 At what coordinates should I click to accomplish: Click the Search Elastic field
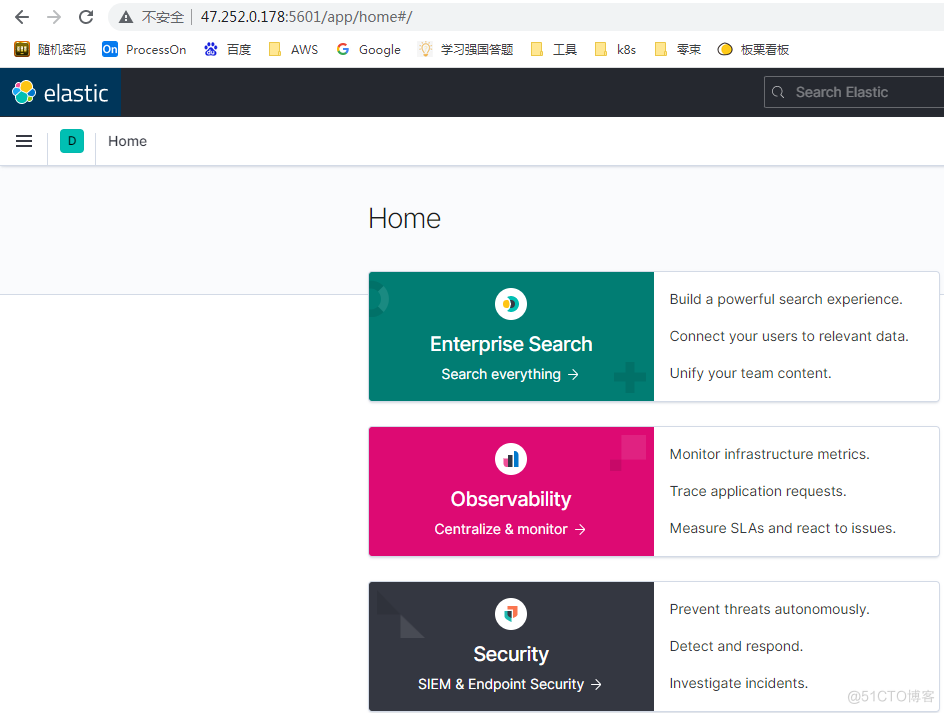pyautogui.click(x=854, y=92)
